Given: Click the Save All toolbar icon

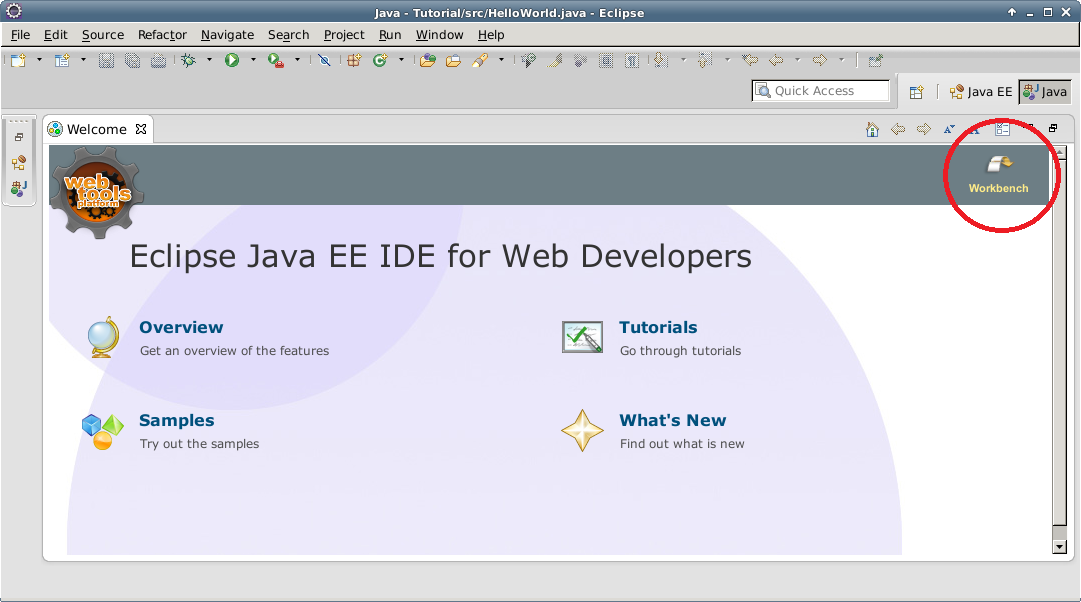Looking at the screenshot, I should [132, 61].
